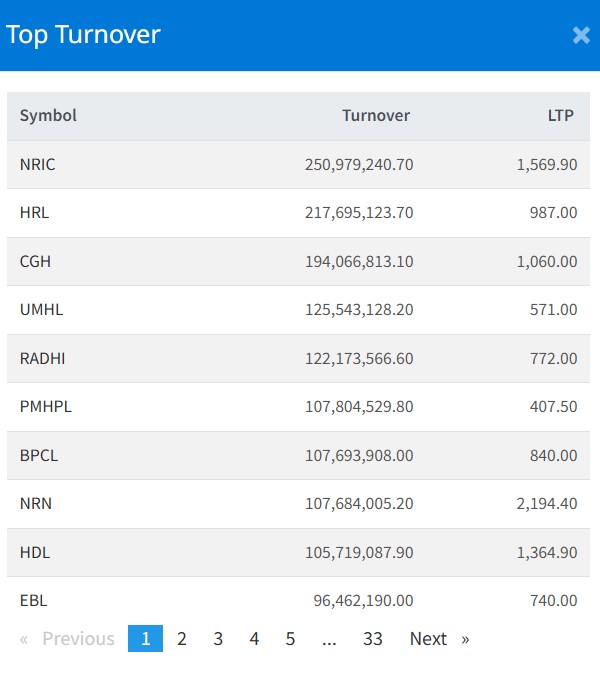
Task: Select the HRL symbol
Action: tap(34, 213)
